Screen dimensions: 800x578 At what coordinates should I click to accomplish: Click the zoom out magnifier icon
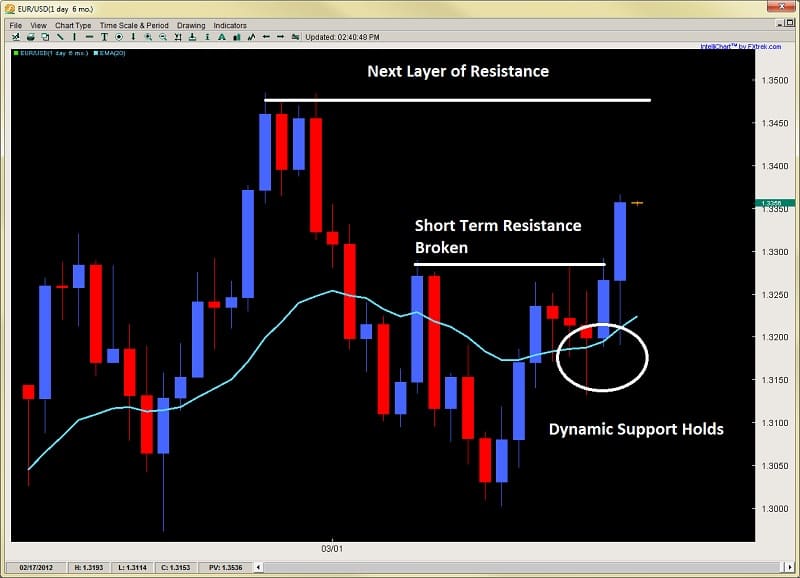[x=163, y=37]
